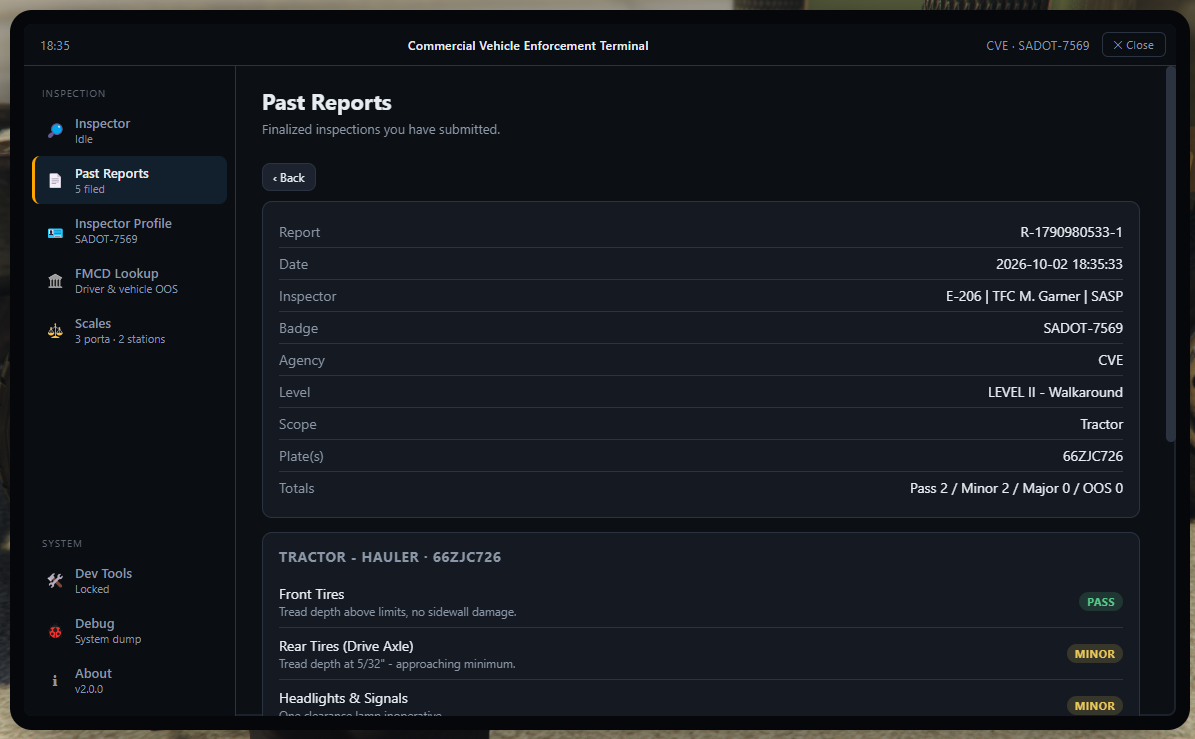Select FMCD Lookup in sidebar

(x=130, y=280)
